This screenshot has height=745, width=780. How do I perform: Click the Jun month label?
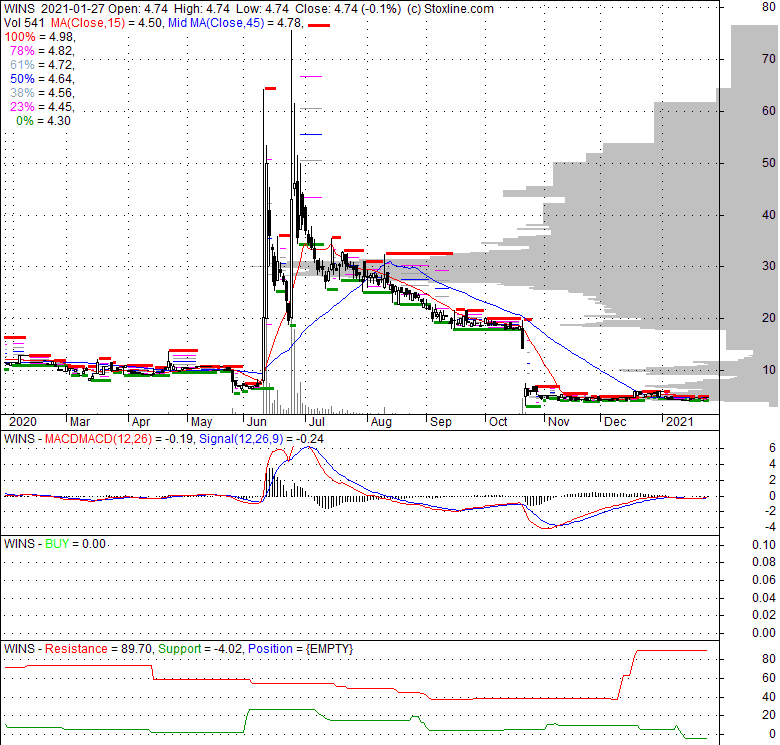click(x=257, y=422)
